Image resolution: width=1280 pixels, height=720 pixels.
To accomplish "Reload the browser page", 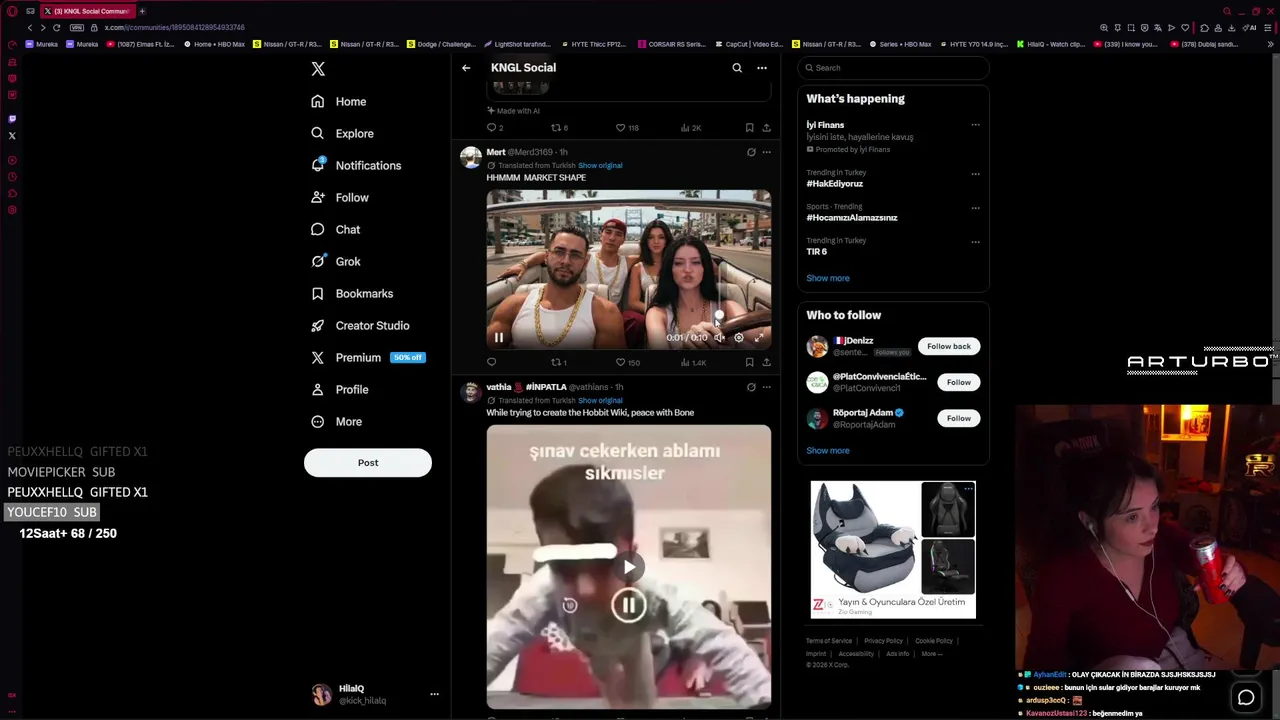I will click(57, 27).
